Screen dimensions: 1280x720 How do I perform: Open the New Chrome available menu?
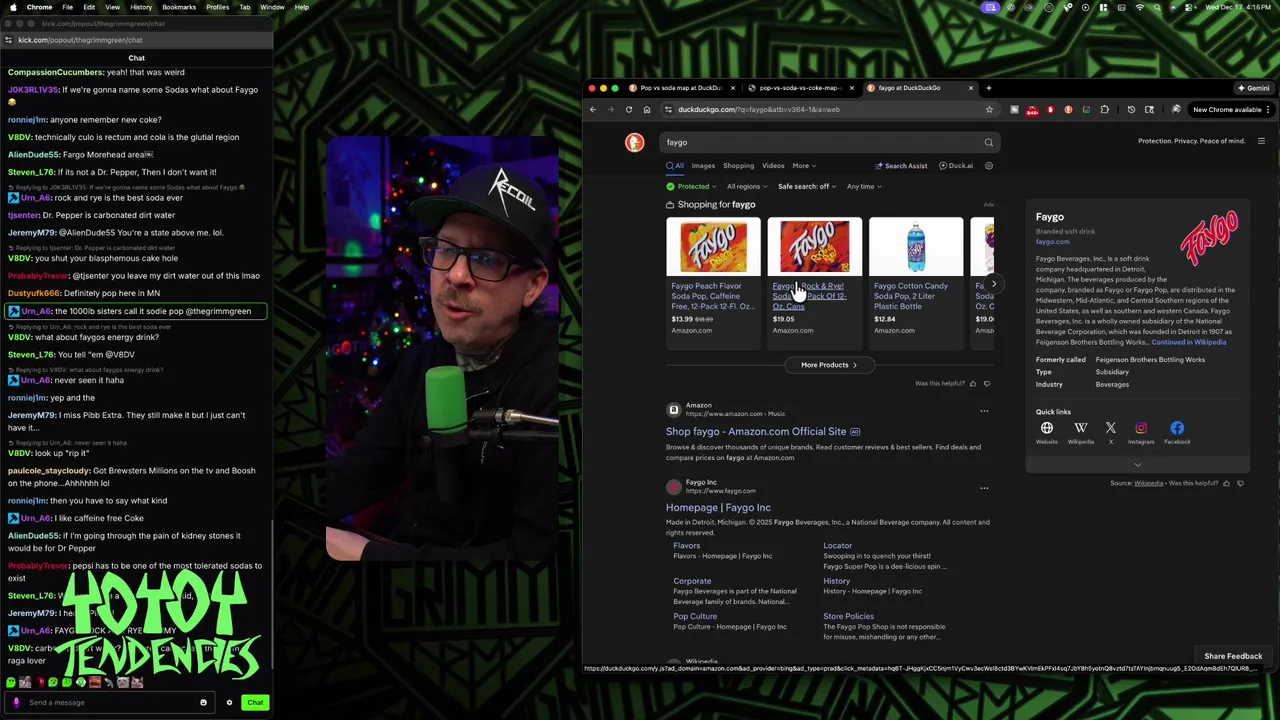tap(1231, 110)
